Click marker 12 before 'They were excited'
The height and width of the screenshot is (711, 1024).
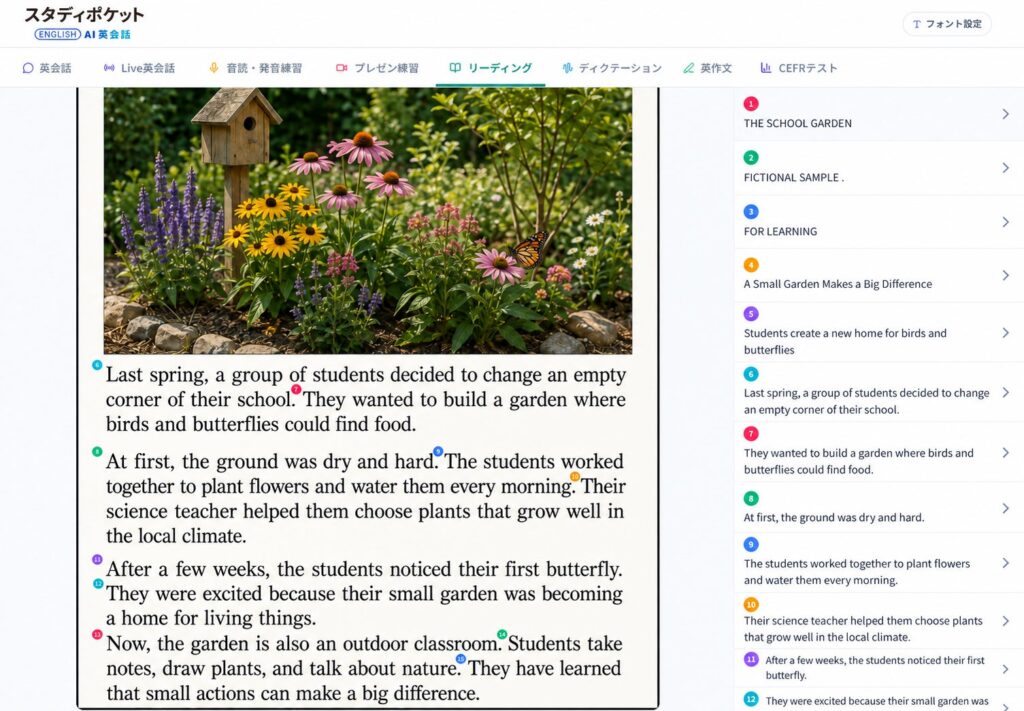pos(98,584)
